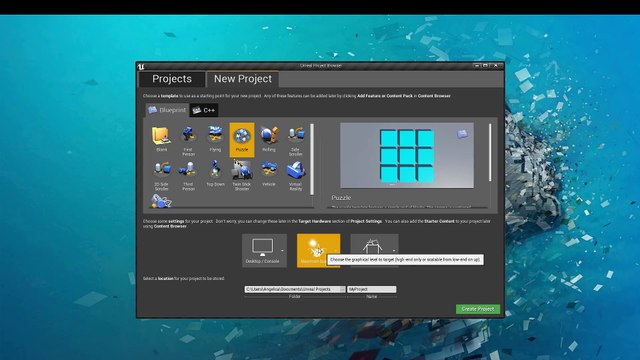Choose the First Person template
The width and height of the screenshot is (640, 360).
click(x=188, y=140)
